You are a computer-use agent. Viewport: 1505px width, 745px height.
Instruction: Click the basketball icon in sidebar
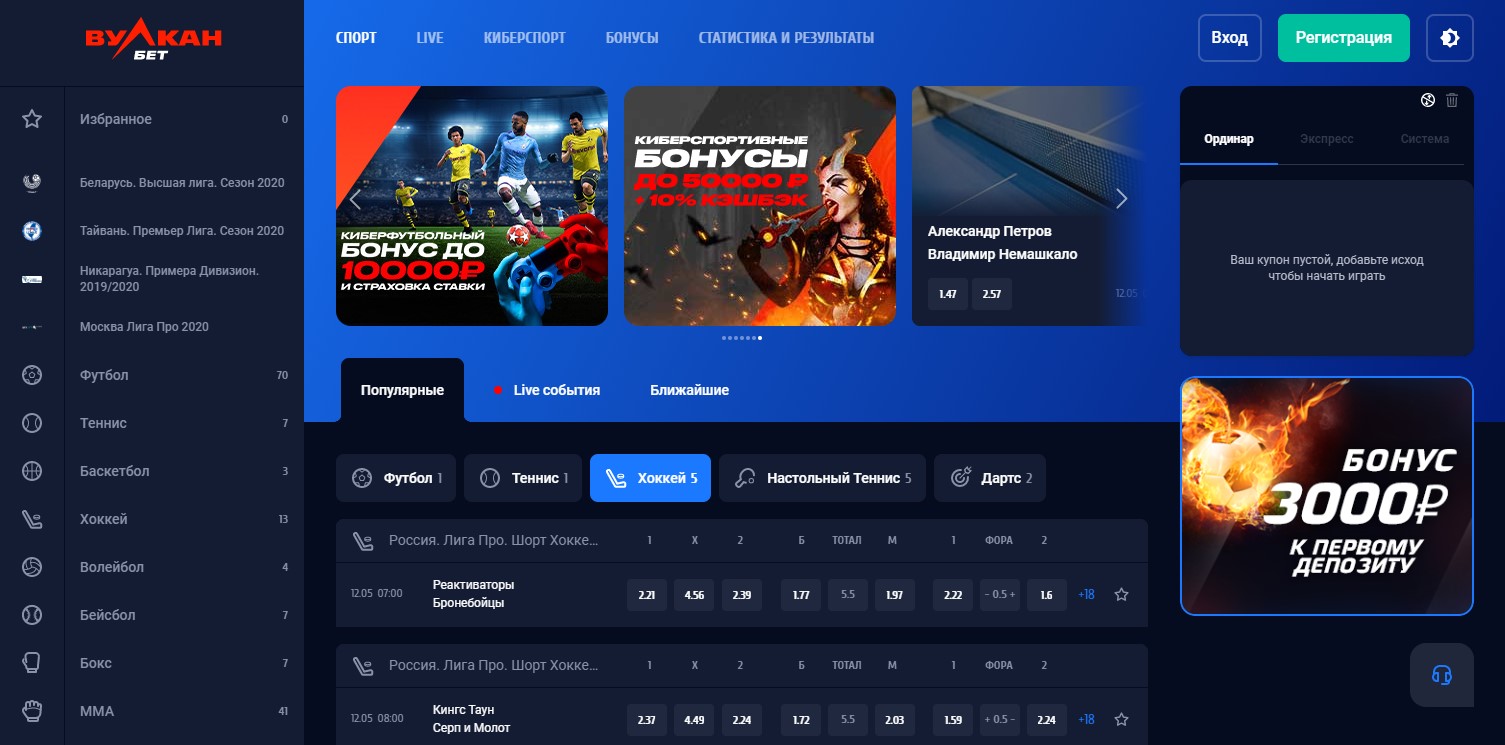click(x=32, y=471)
